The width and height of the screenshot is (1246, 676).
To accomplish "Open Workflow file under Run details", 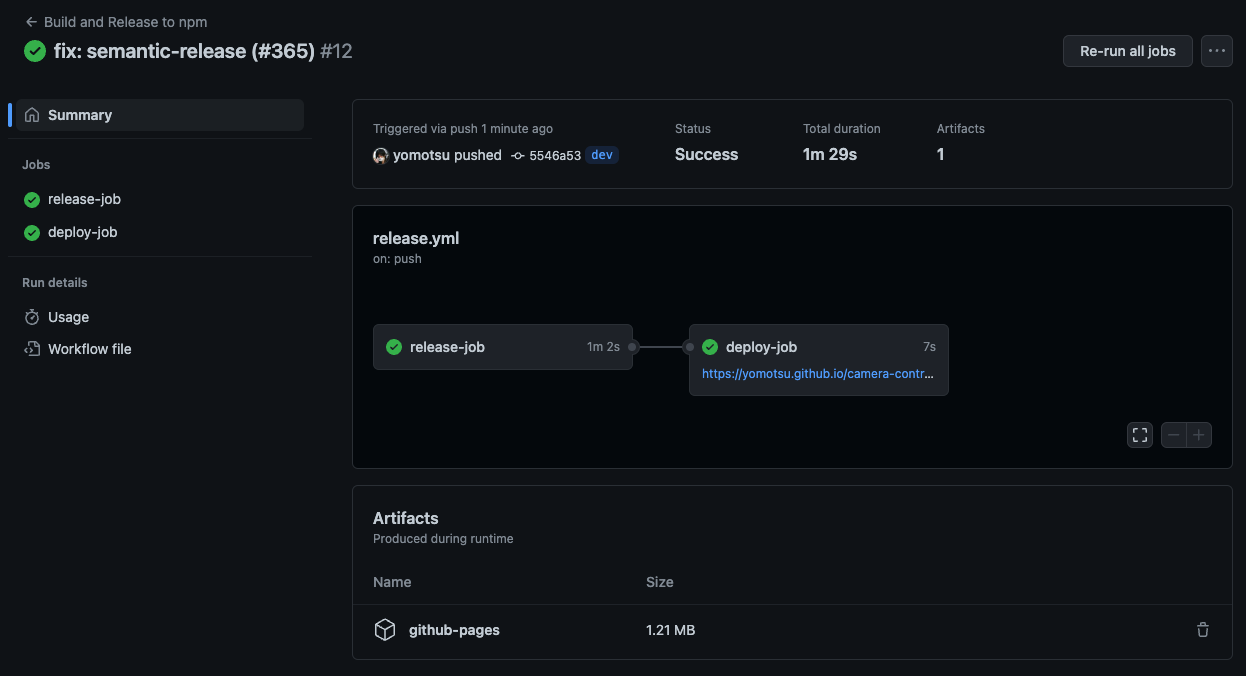I will [89, 349].
